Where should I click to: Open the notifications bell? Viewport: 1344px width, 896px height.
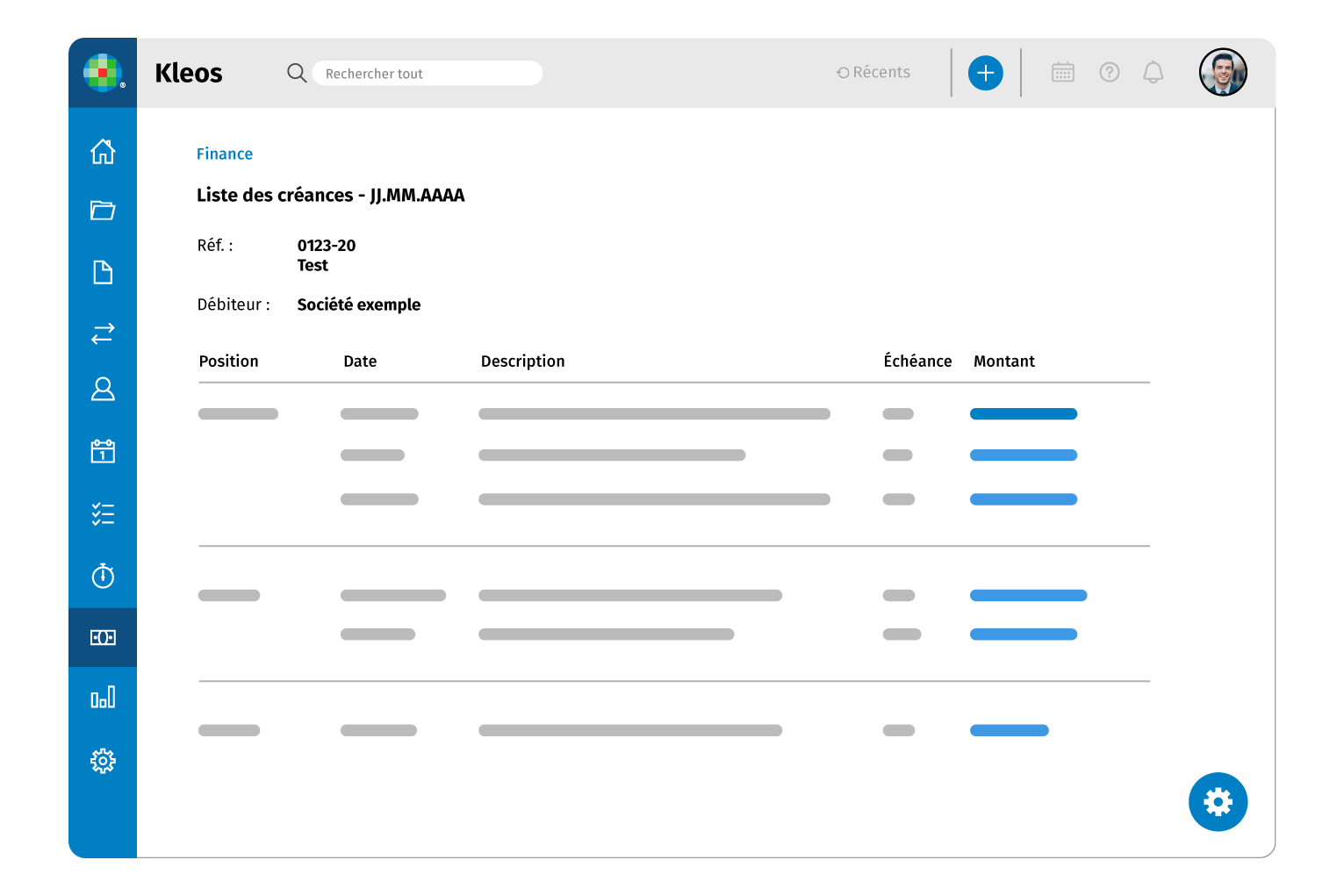click(1153, 73)
